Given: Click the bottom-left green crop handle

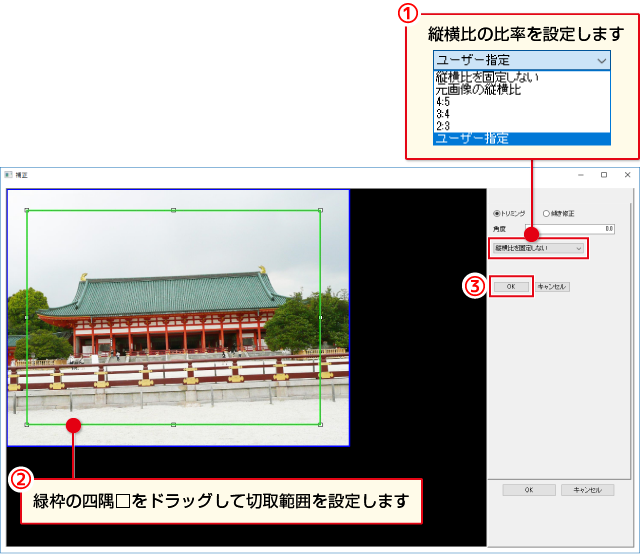Looking at the screenshot, I should (26, 424).
